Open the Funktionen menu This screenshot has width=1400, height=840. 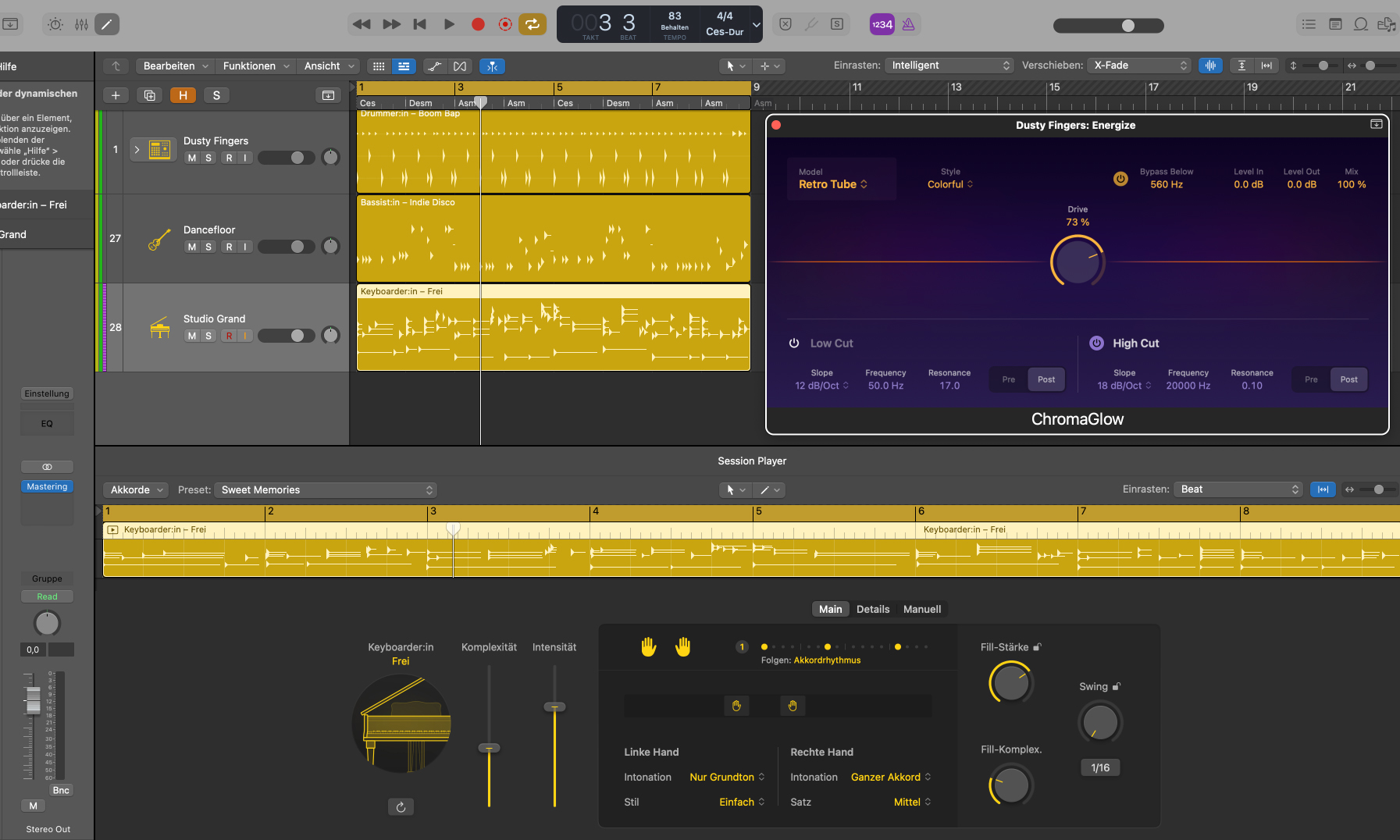[x=255, y=66]
